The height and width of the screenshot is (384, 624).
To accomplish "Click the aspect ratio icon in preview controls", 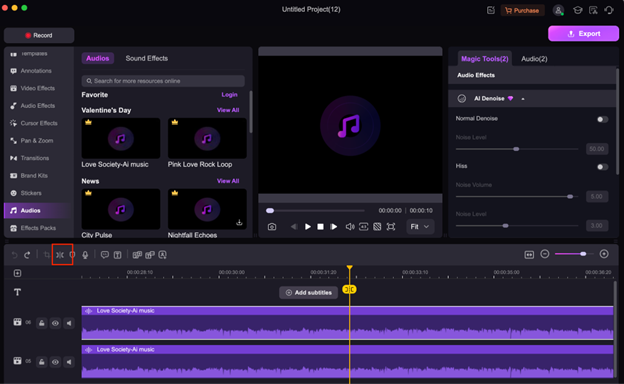I will pyautogui.click(x=363, y=227).
